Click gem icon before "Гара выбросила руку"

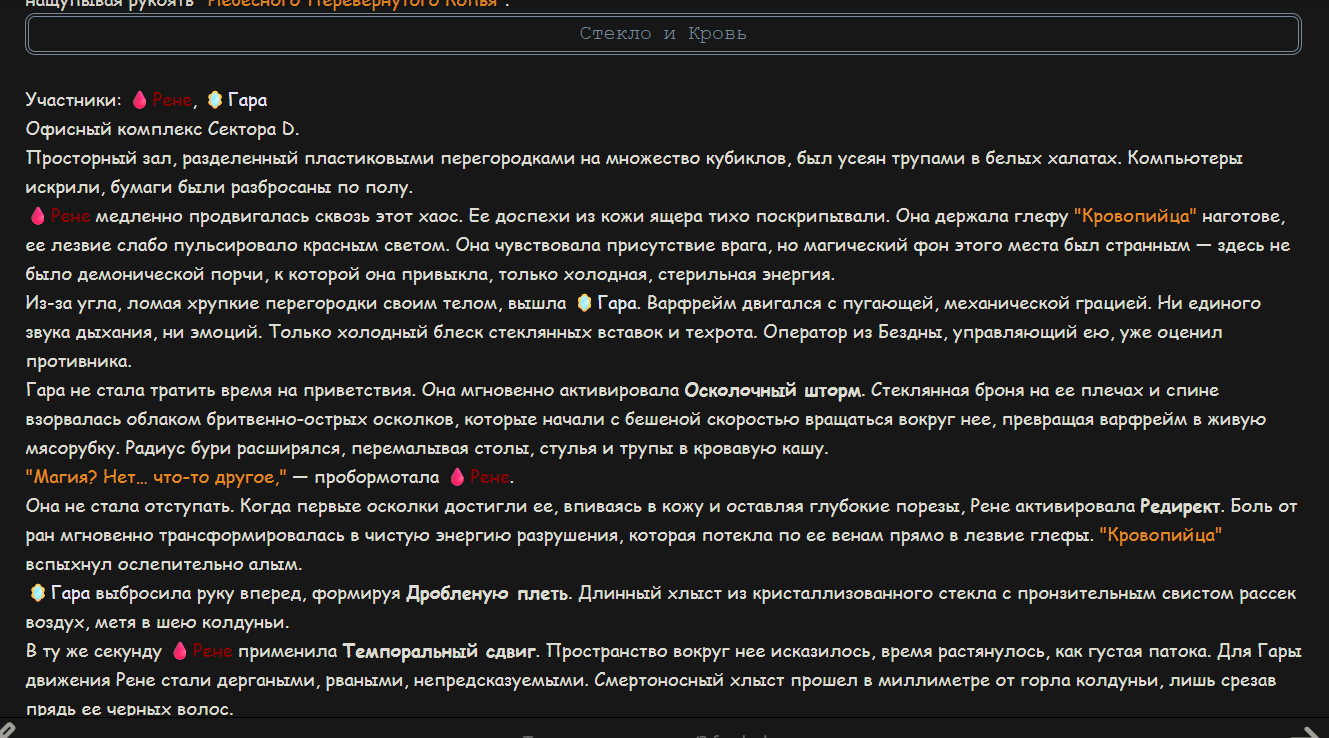(38, 594)
